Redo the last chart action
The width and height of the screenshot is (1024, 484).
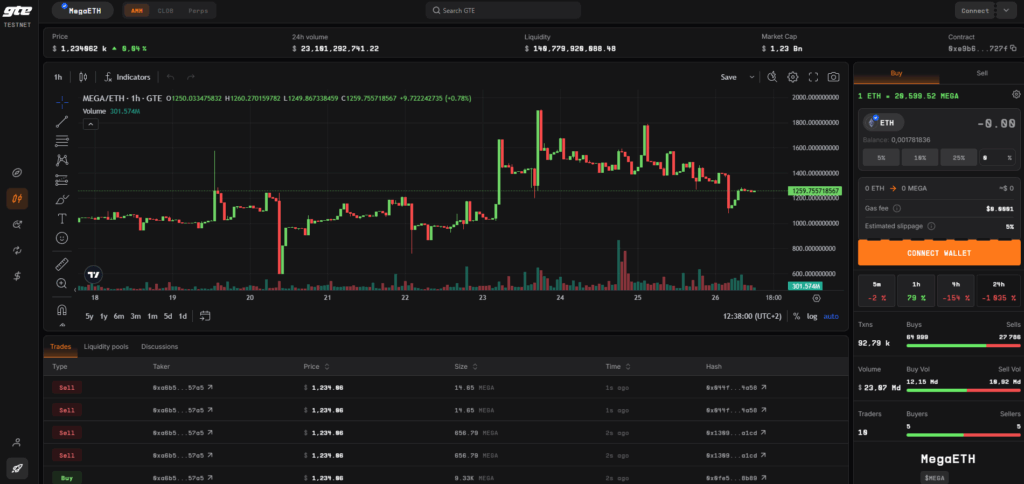point(191,77)
